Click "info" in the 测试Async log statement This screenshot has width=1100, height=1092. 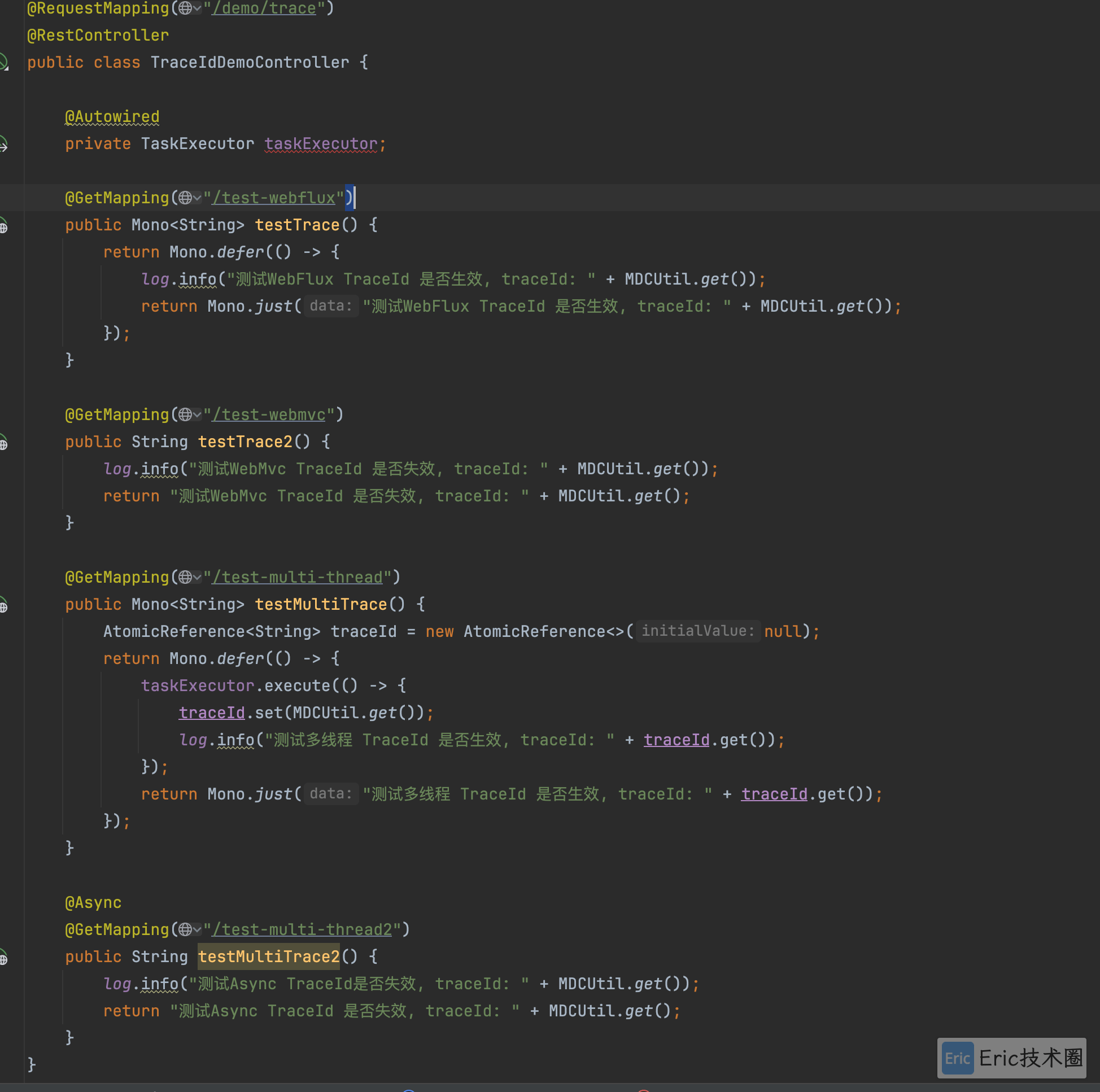click(x=159, y=984)
